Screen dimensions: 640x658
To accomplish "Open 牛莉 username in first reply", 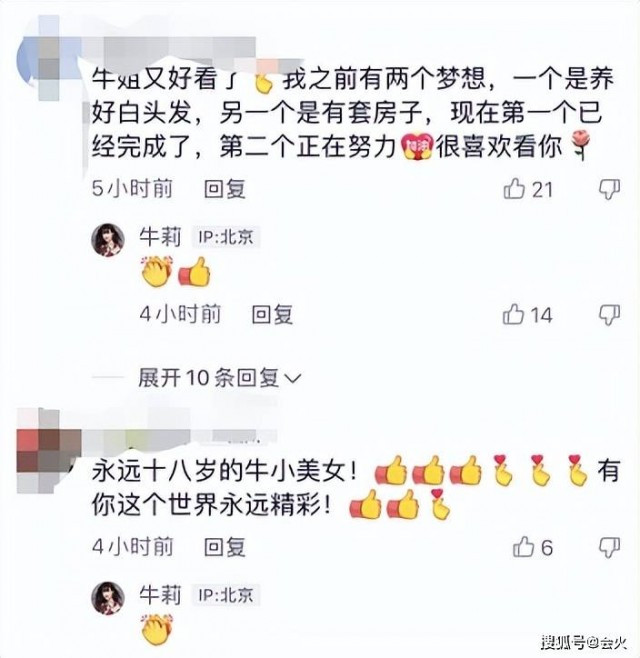I will click(160, 237).
